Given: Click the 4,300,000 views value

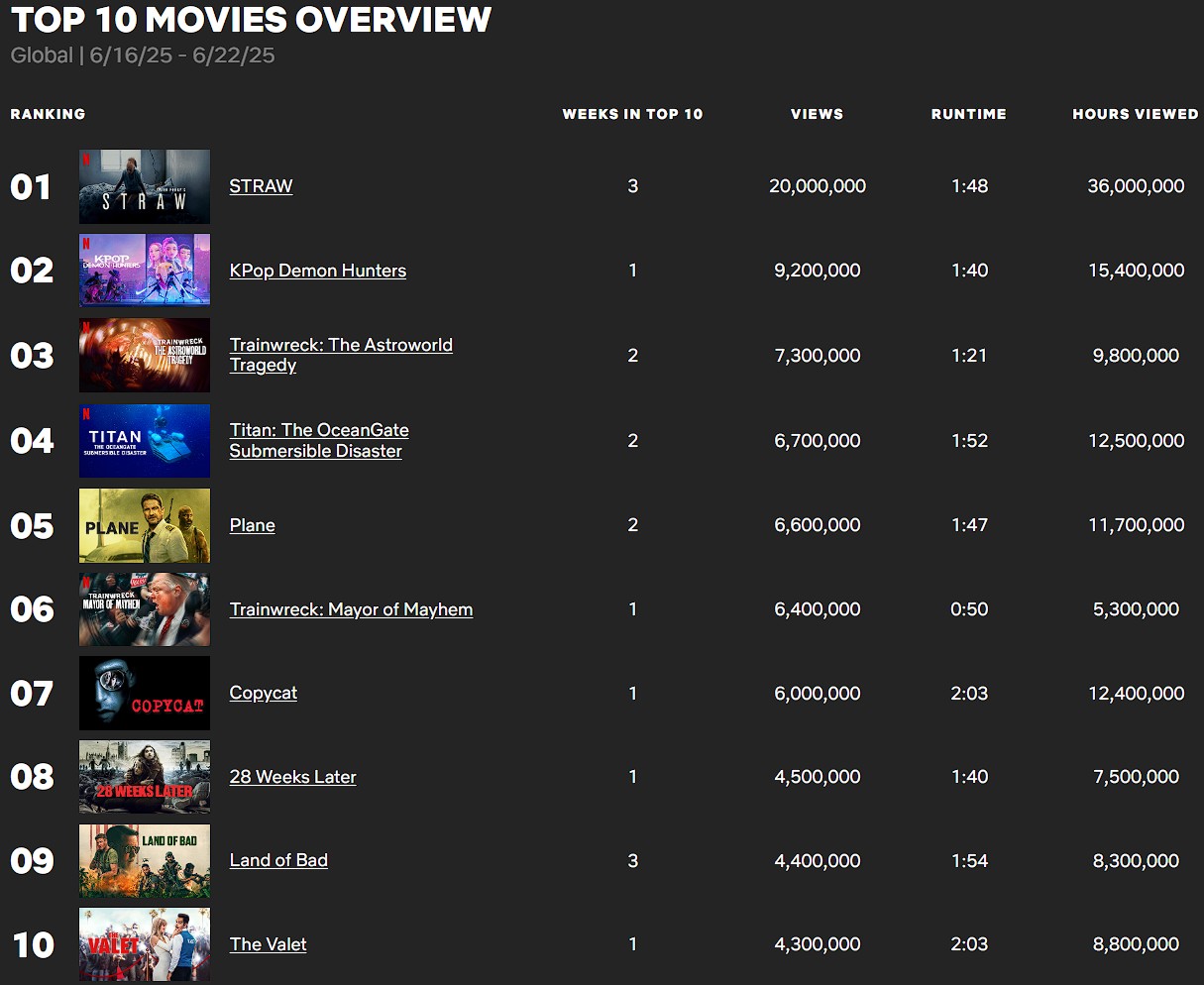Looking at the screenshot, I should (x=818, y=944).
